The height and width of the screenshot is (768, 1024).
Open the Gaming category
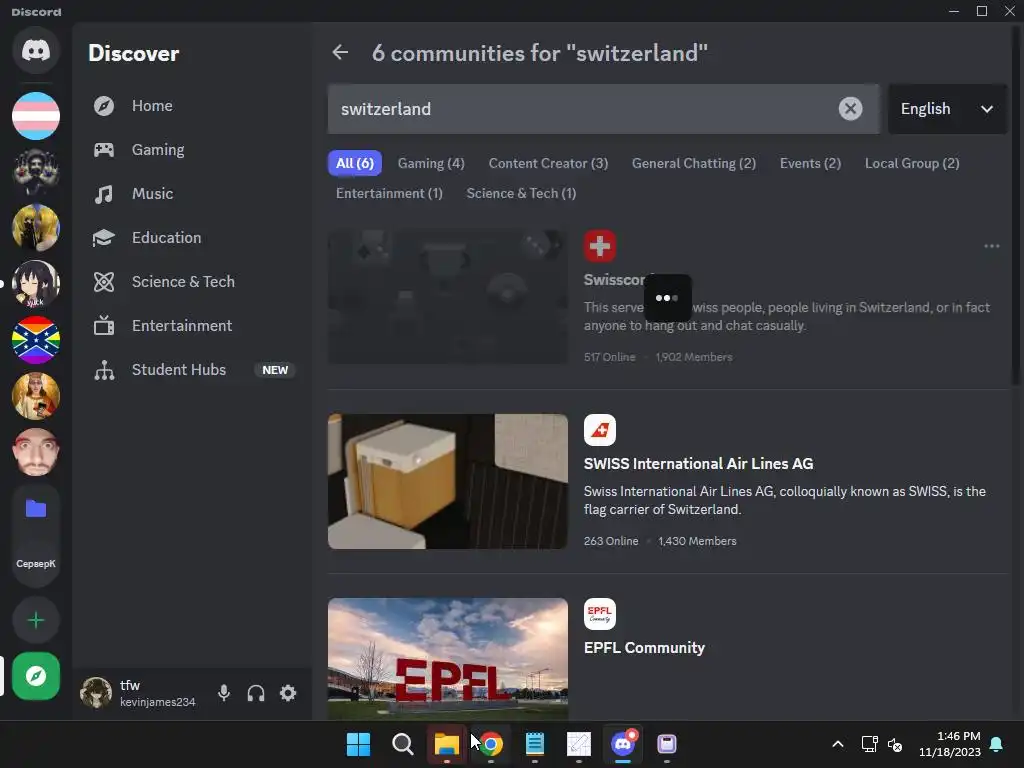(193, 150)
